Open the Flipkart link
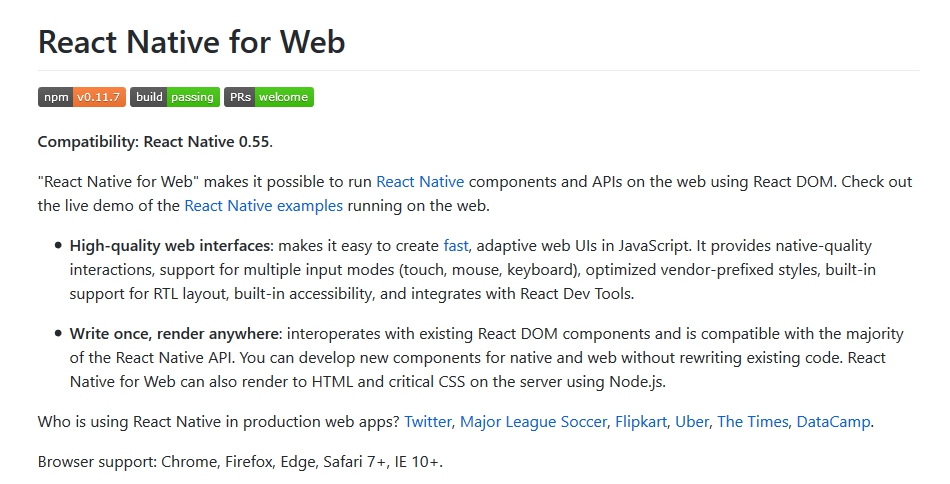The width and height of the screenshot is (950, 484). point(641,422)
